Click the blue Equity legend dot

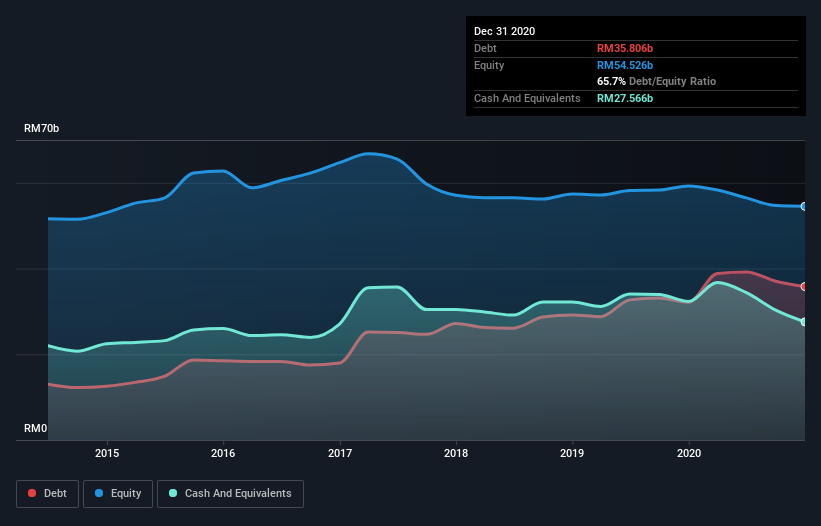(x=99, y=493)
